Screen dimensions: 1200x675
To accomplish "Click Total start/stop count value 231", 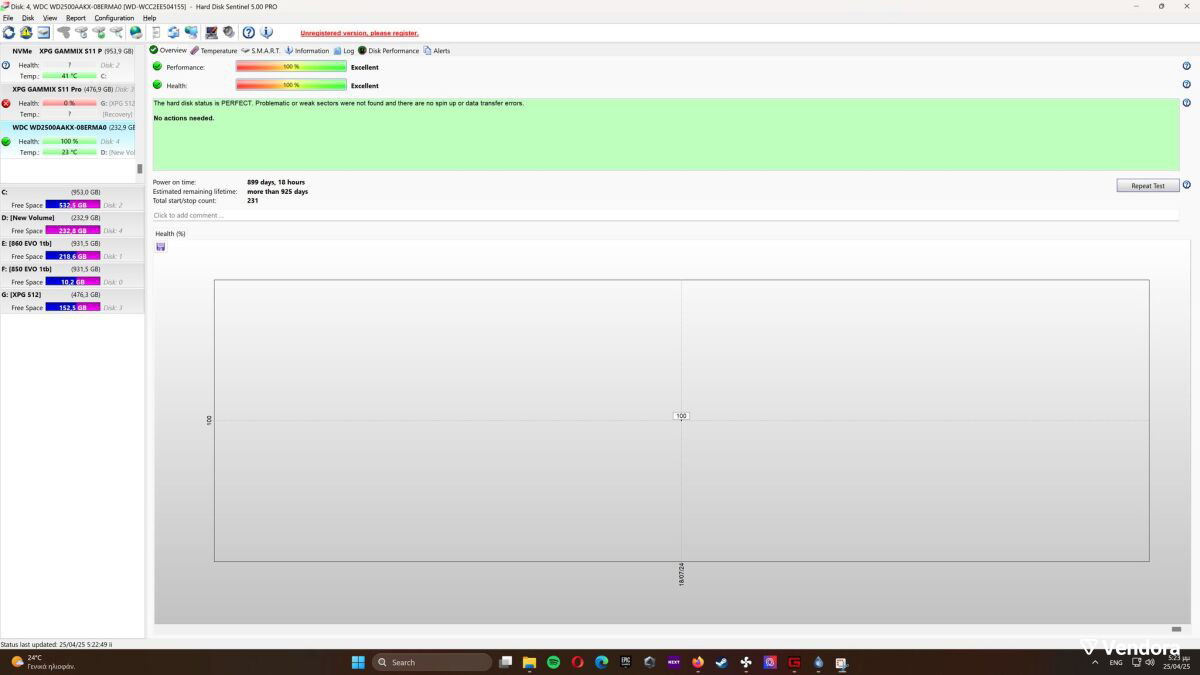I will [x=253, y=200].
